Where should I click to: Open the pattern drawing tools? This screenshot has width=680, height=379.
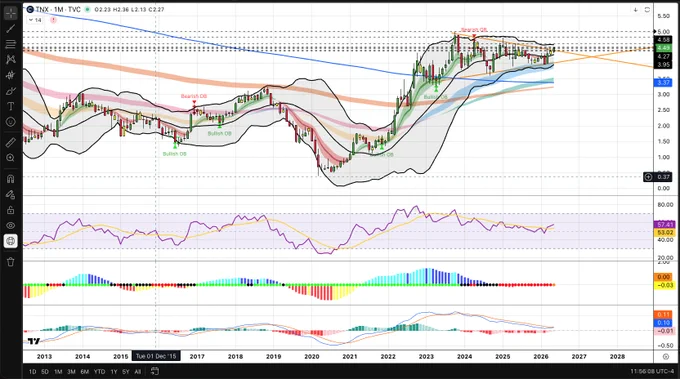[10, 60]
